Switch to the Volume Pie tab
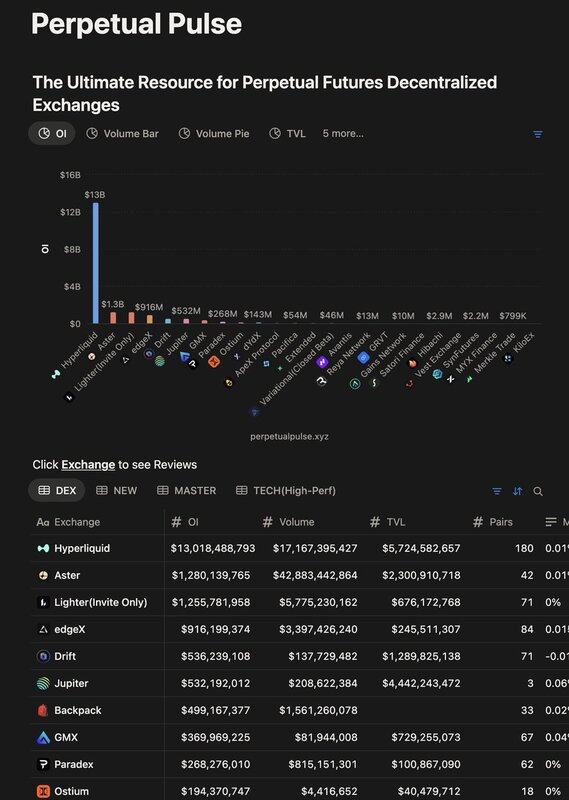Viewport: 569px width, 800px height. click(x=214, y=134)
